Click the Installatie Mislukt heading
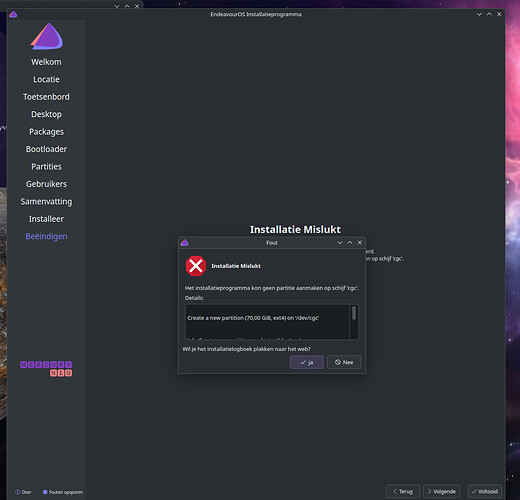The image size is (520, 500). pyautogui.click(x=295, y=229)
